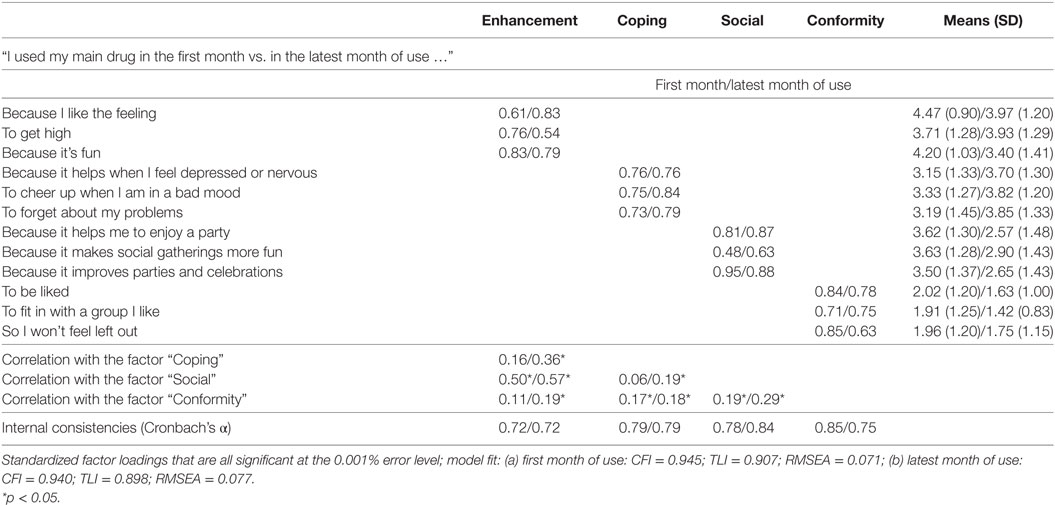Click the 0.81/0.87 Social loading value

pos(743,232)
